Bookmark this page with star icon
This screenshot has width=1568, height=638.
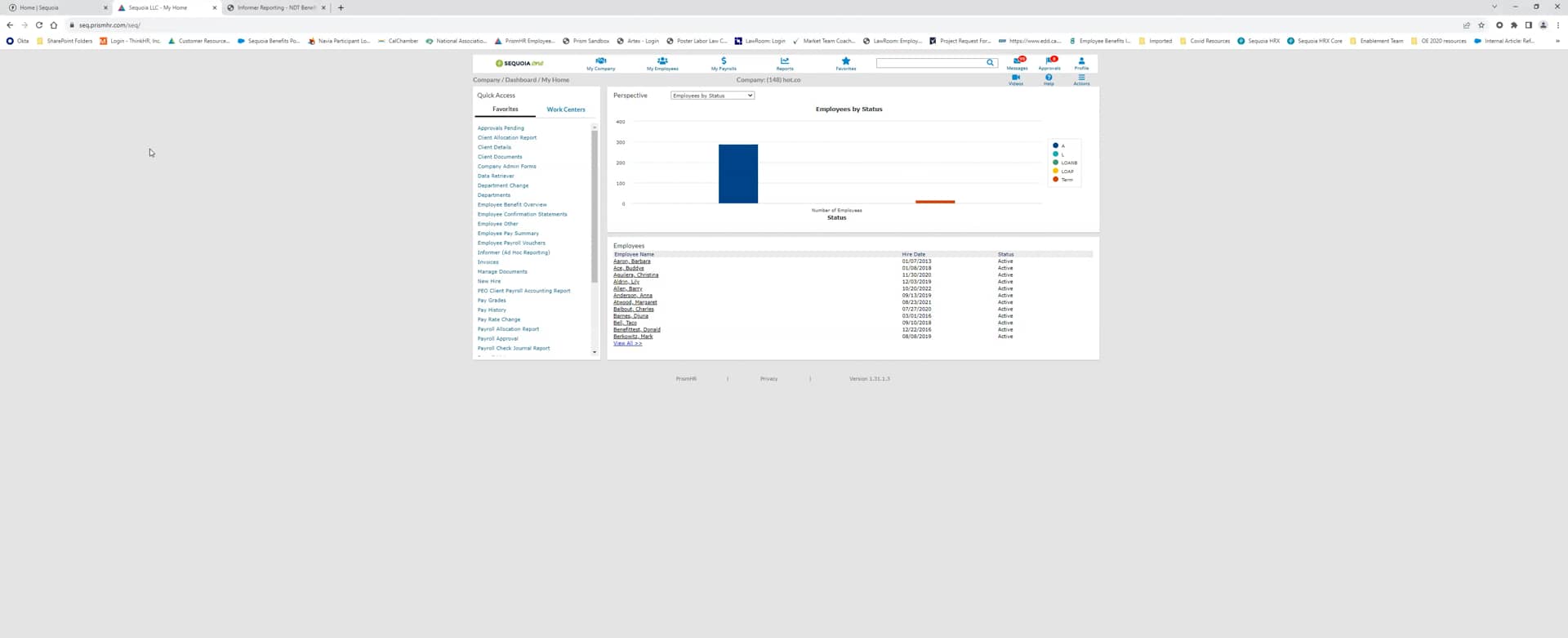(1481, 25)
